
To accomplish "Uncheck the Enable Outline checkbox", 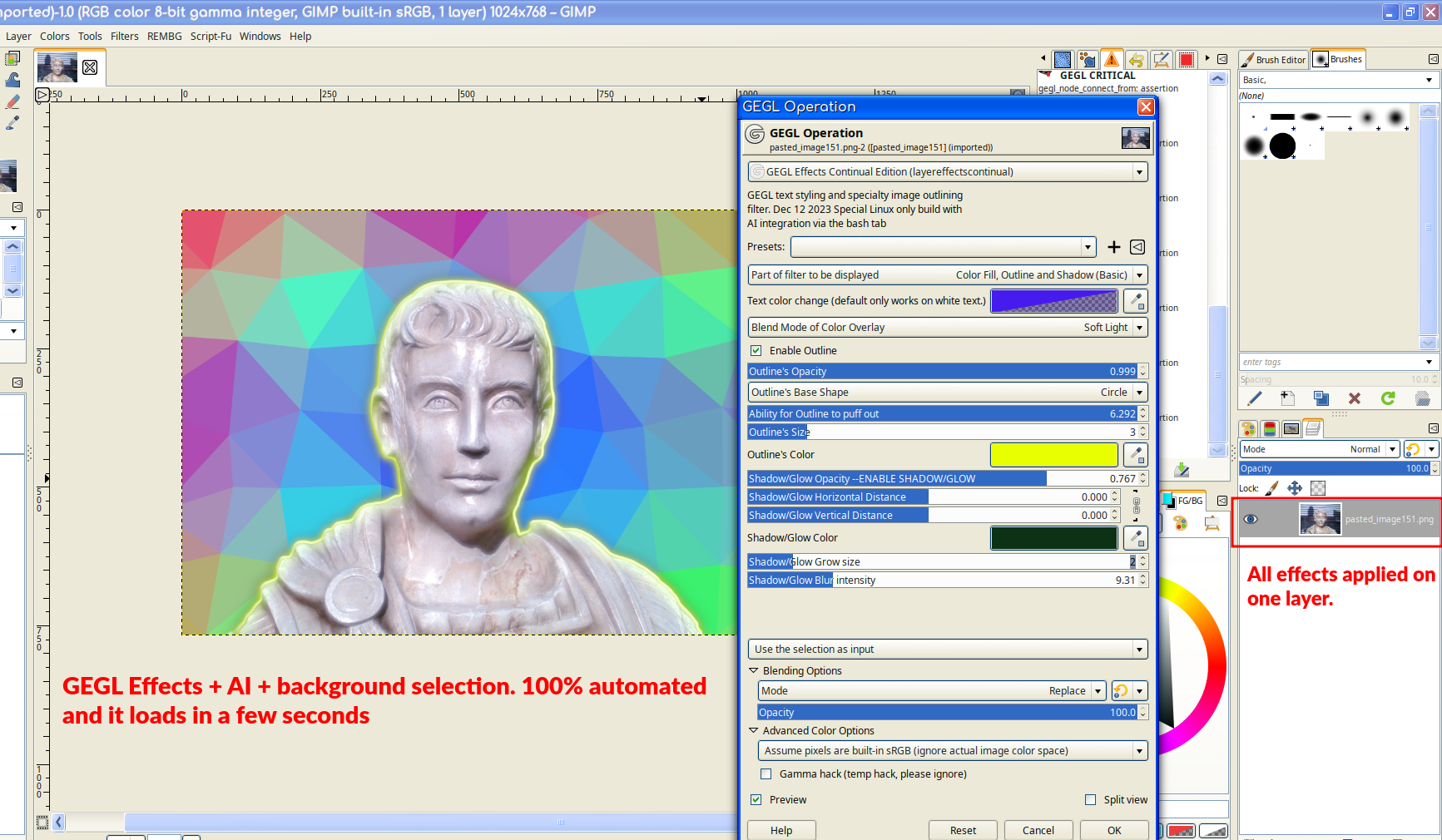I will (x=756, y=351).
